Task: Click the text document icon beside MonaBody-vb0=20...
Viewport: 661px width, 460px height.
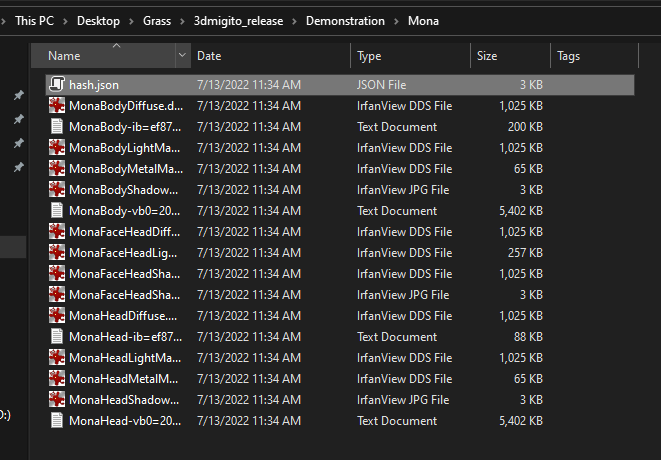Action: [57, 210]
